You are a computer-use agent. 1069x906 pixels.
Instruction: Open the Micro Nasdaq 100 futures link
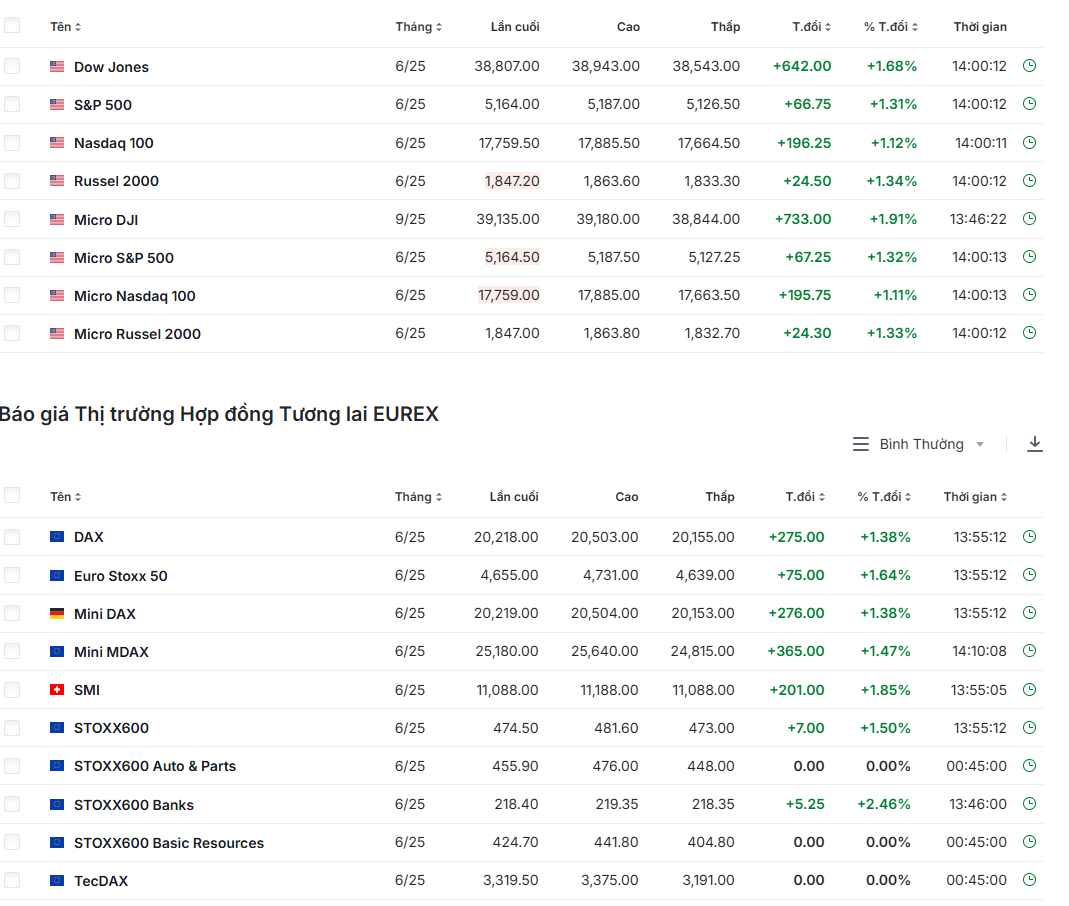(x=135, y=296)
